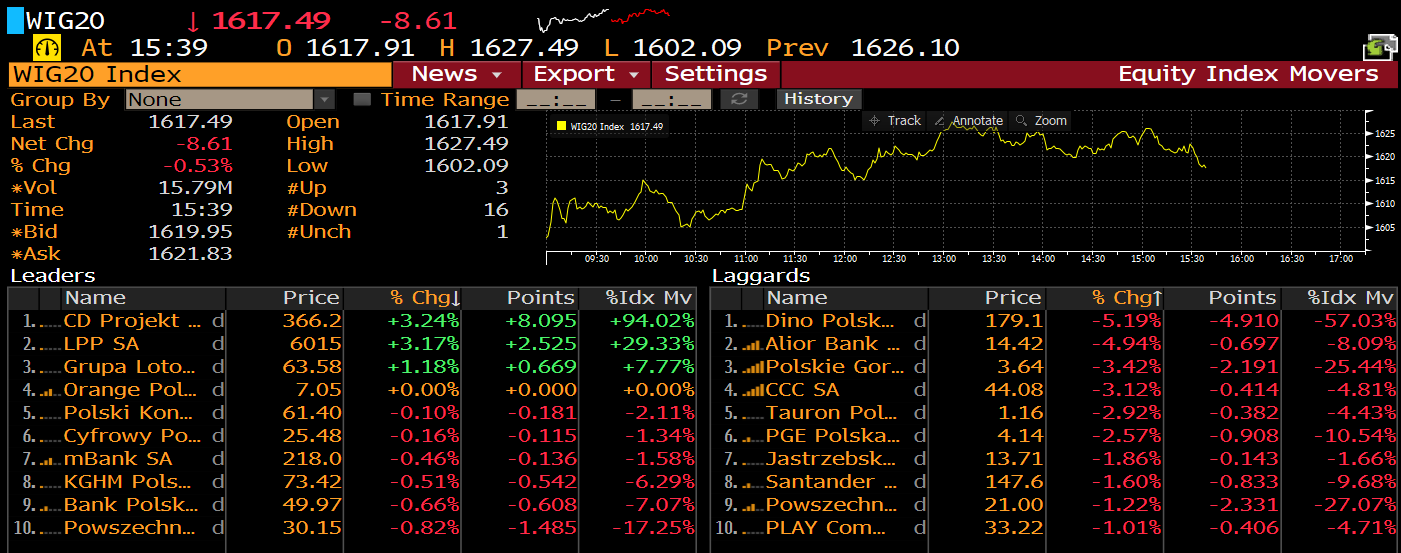Click the signal bars icon beside Polskie Gor
Screen dimensions: 1401x553
click(x=755, y=367)
